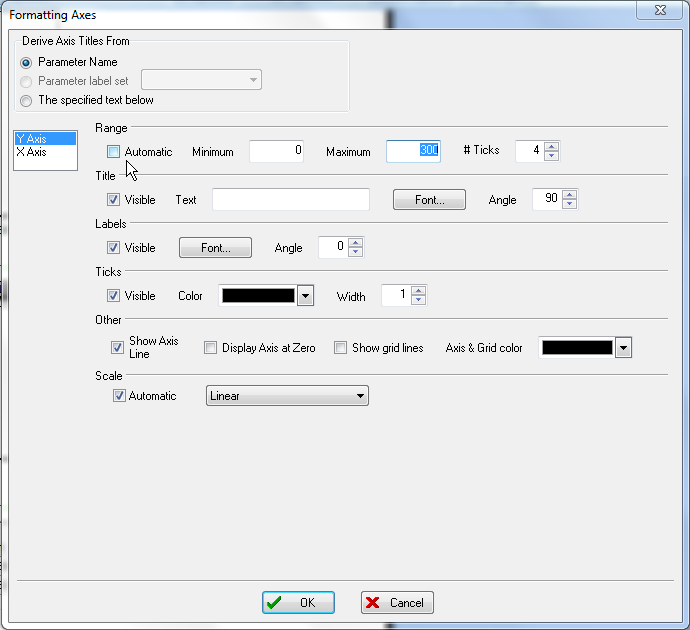Click the Ticks black color swatch

[x=258, y=296]
